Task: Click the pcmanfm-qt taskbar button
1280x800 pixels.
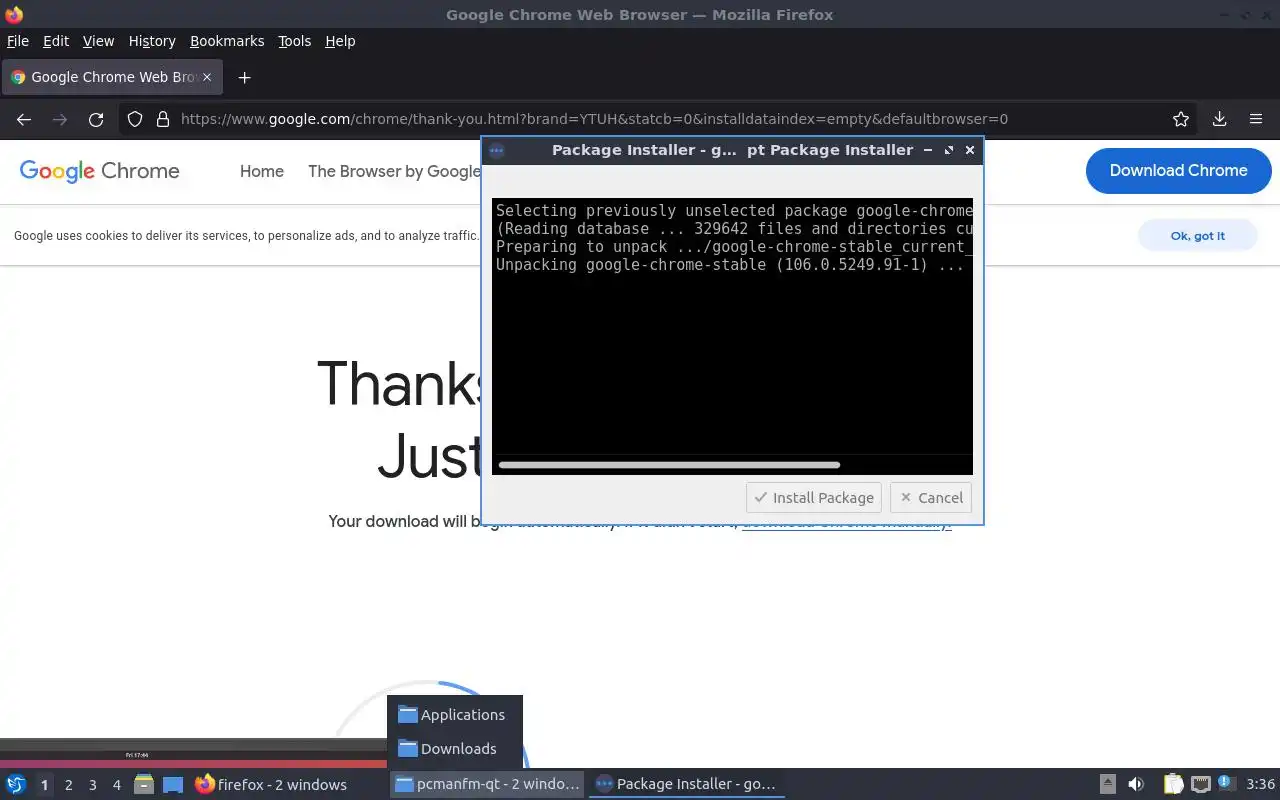Action: (x=488, y=785)
